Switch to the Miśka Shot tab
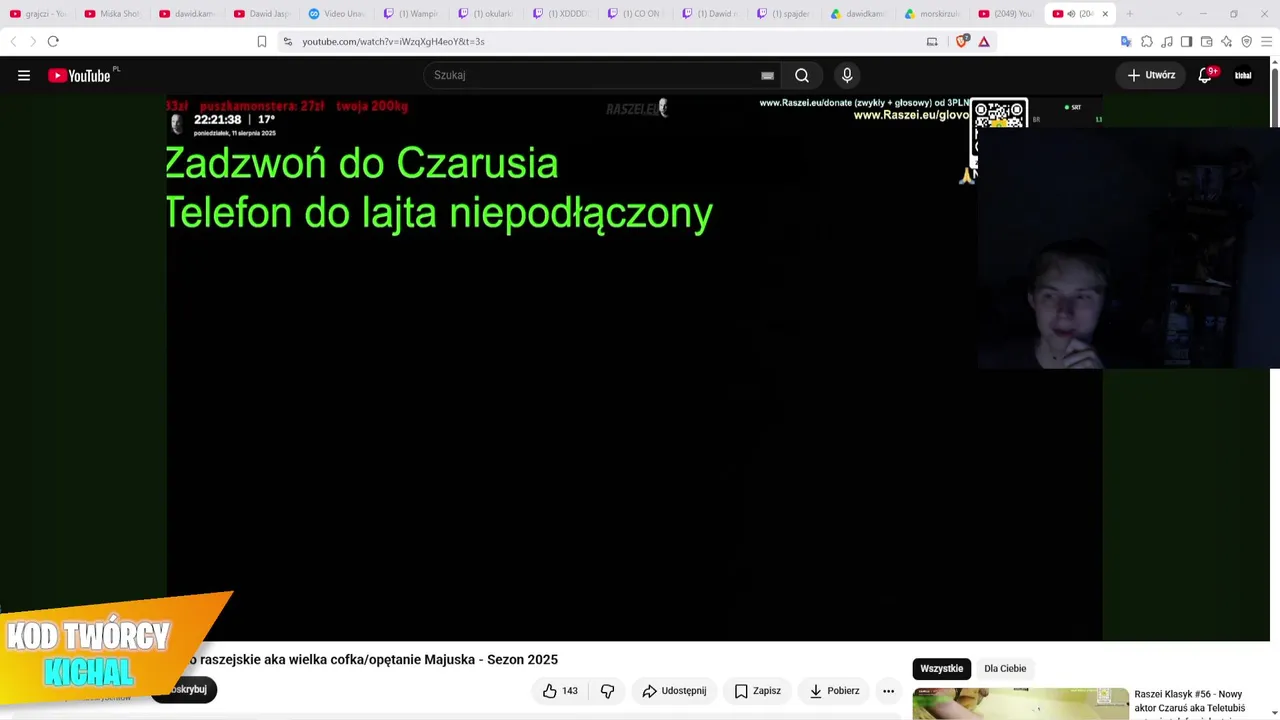Image resolution: width=1280 pixels, height=720 pixels. (x=112, y=14)
